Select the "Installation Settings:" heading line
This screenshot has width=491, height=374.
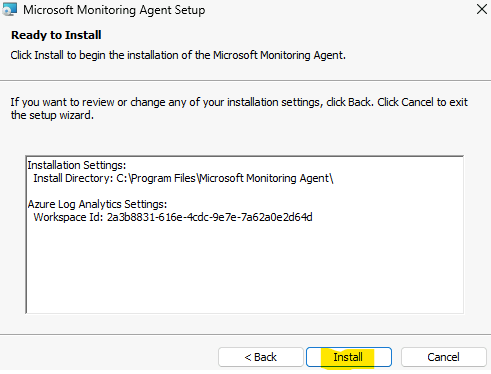tap(77, 165)
